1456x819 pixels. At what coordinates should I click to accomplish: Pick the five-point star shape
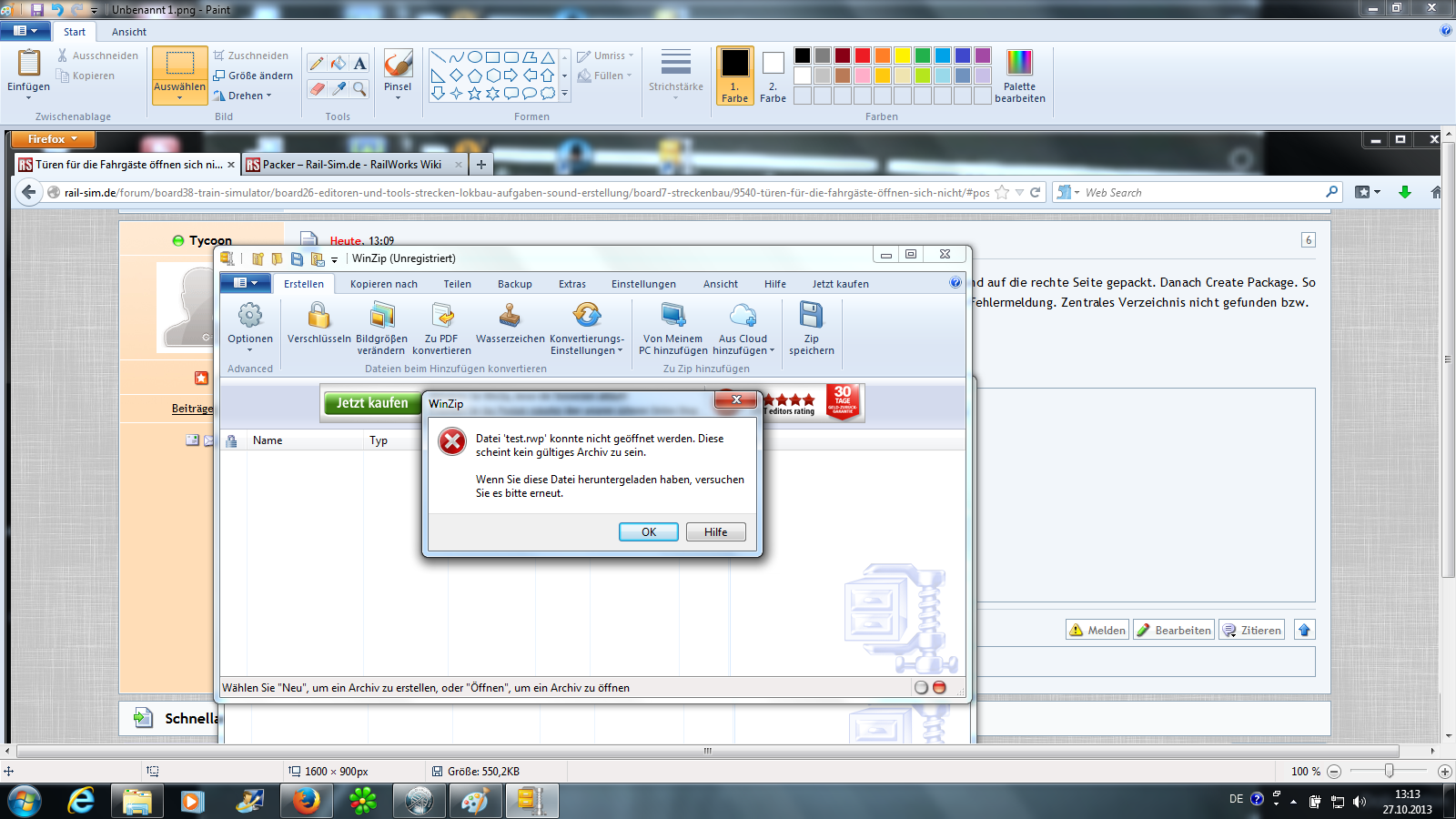click(x=474, y=94)
